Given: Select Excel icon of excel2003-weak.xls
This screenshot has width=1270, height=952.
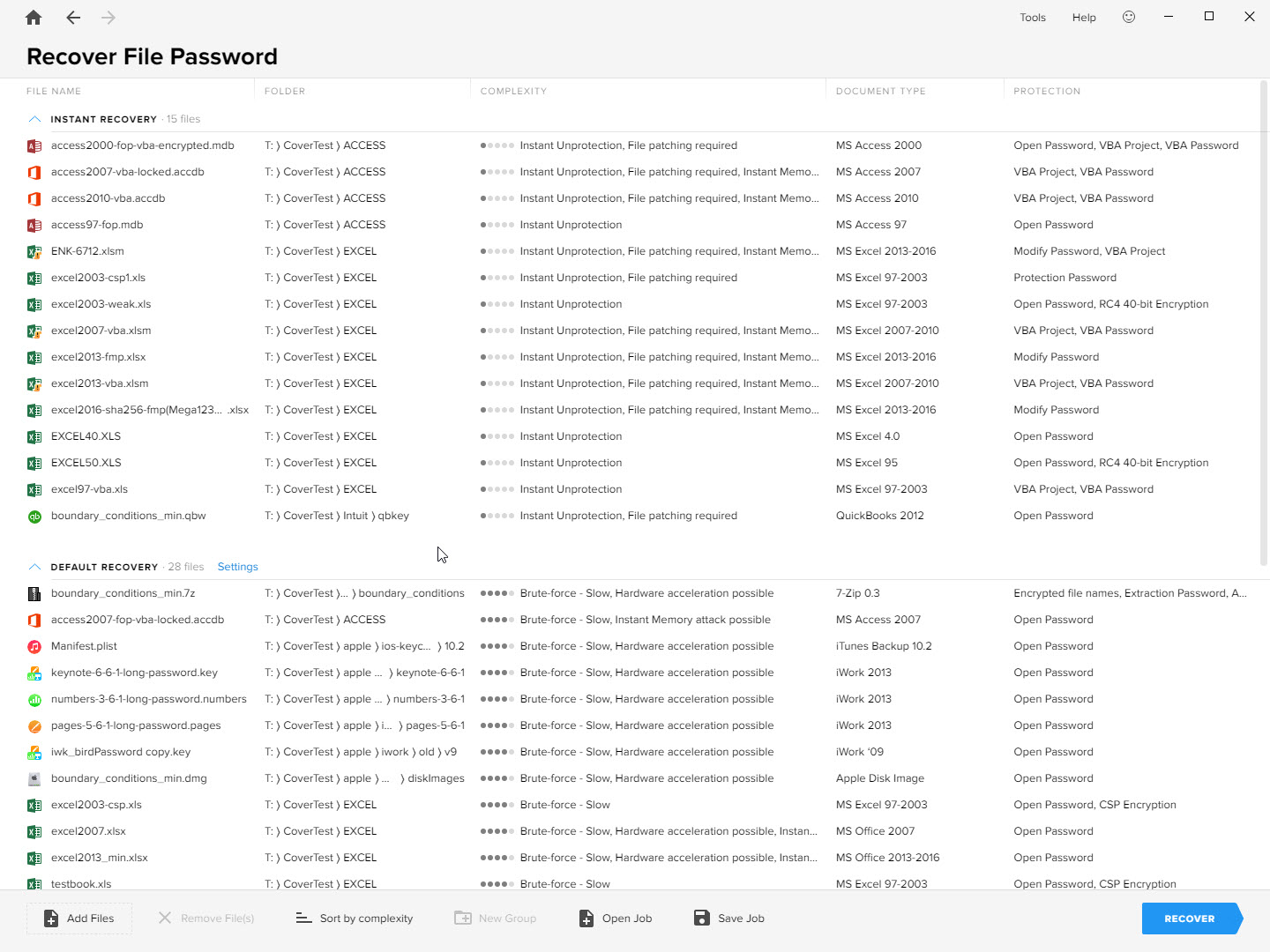Looking at the screenshot, I should tap(34, 304).
